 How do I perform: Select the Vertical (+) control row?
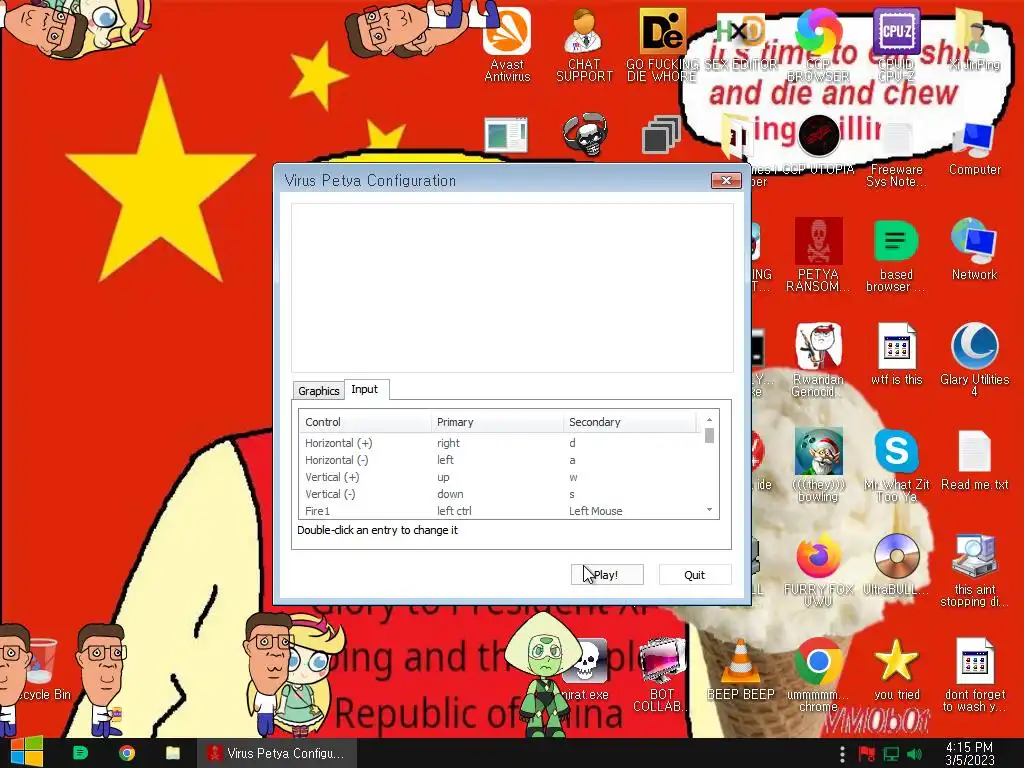[500, 477]
